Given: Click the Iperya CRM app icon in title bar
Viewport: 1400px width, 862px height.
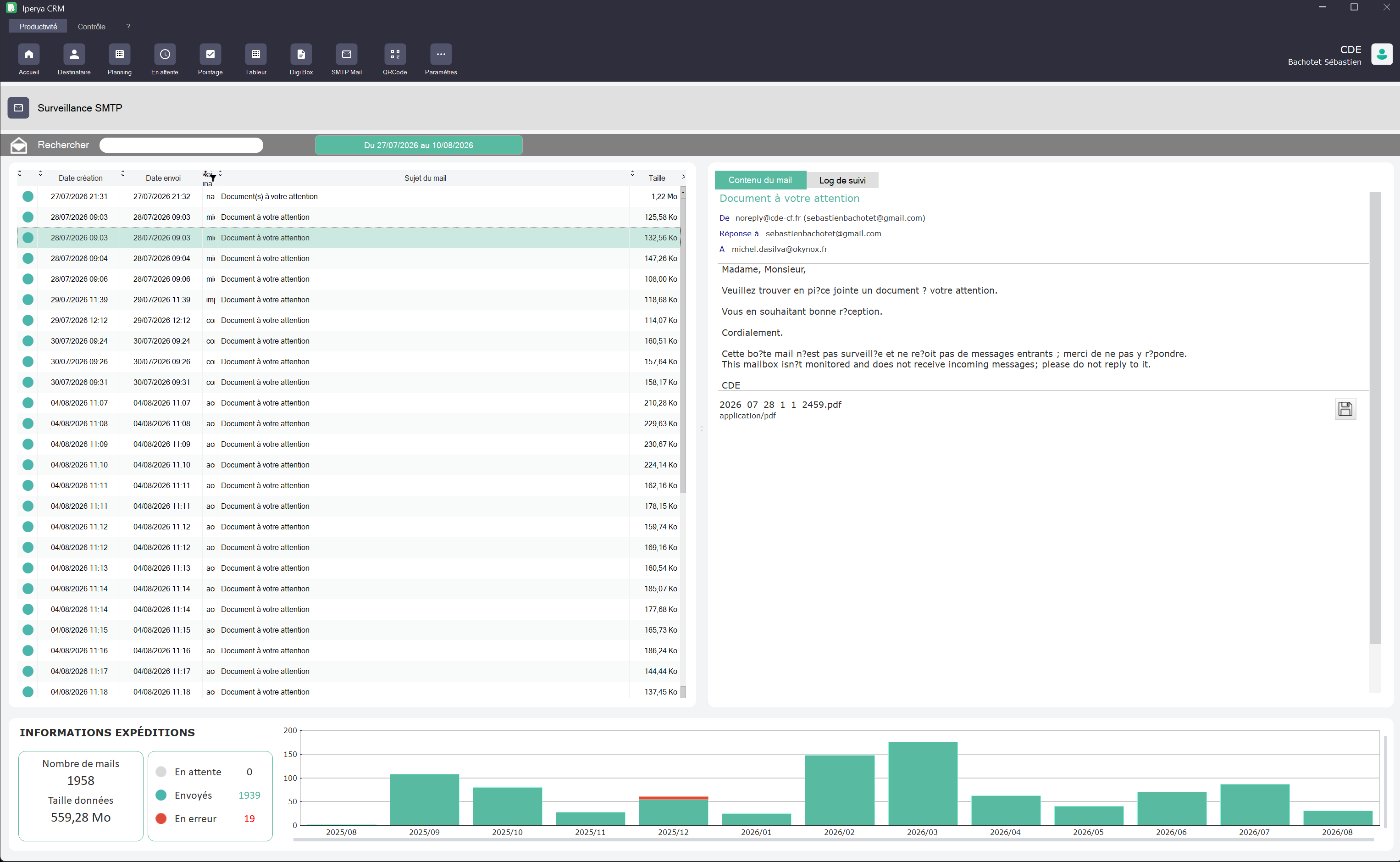Looking at the screenshot, I should [x=11, y=8].
